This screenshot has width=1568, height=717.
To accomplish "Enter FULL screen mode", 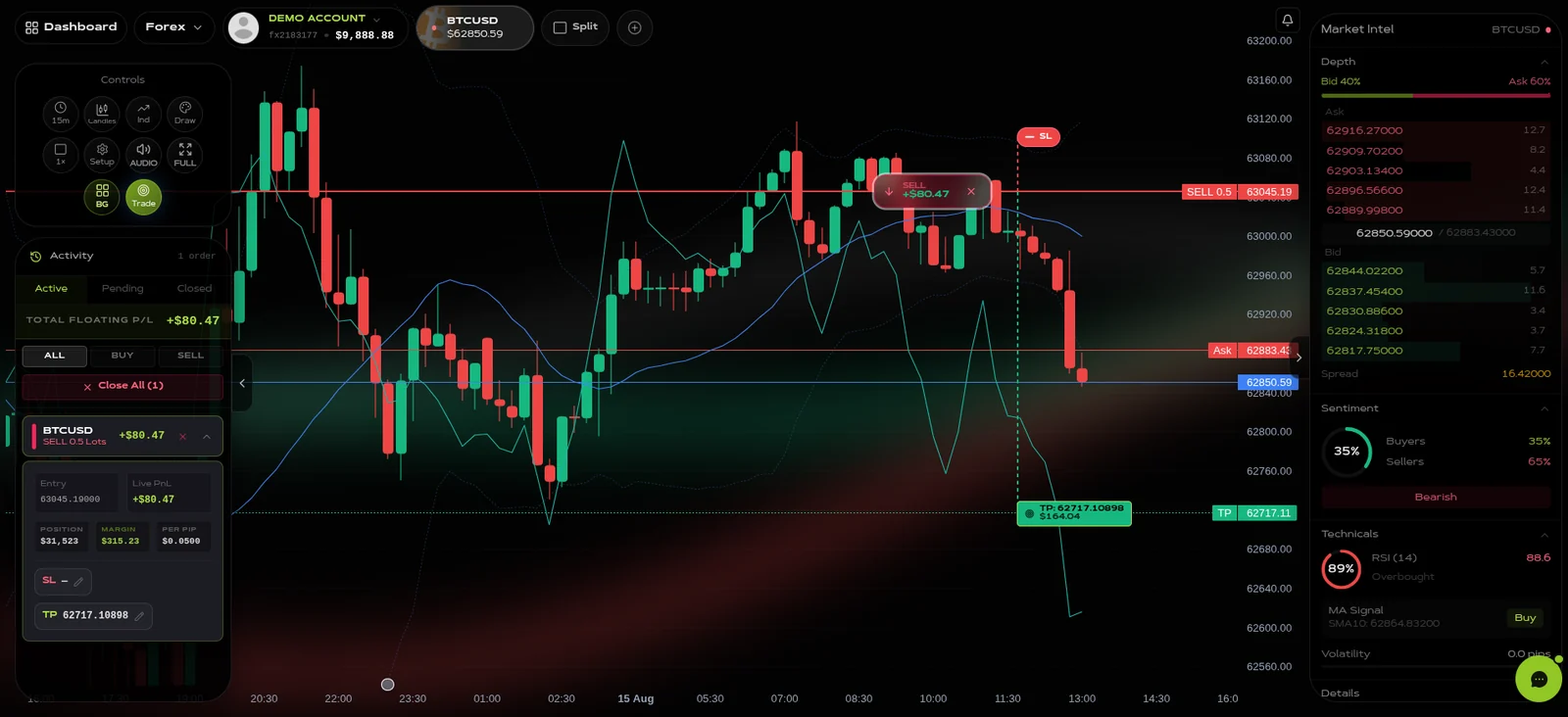I will 184,155.
